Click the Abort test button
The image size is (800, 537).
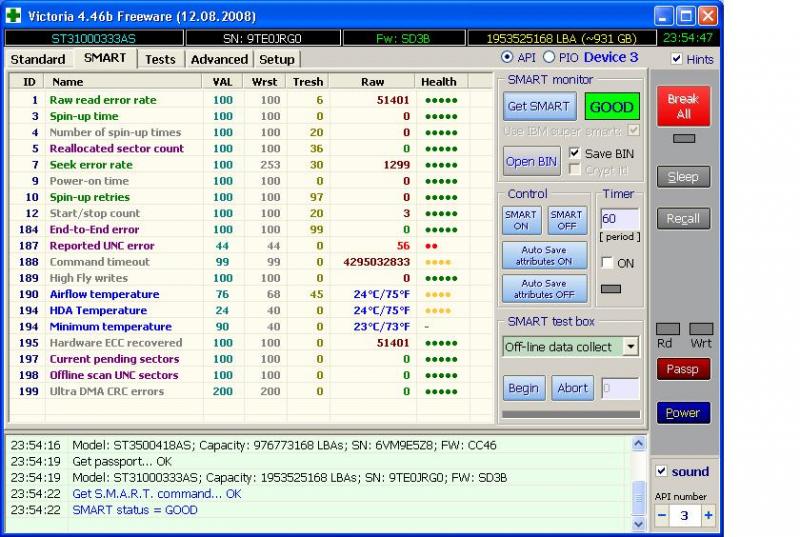pos(572,388)
